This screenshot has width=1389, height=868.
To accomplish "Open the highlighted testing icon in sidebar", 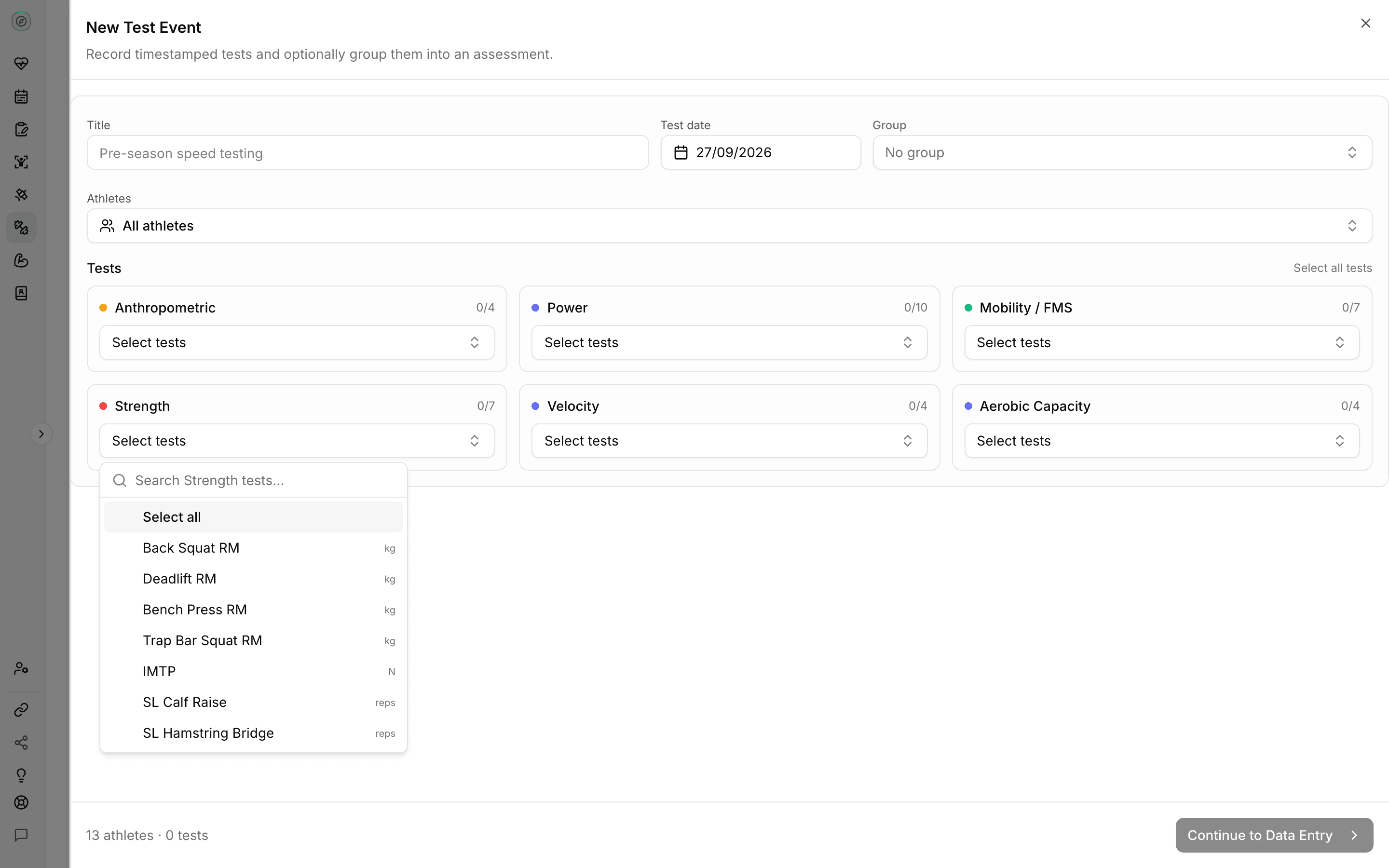I will coord(21,228).
